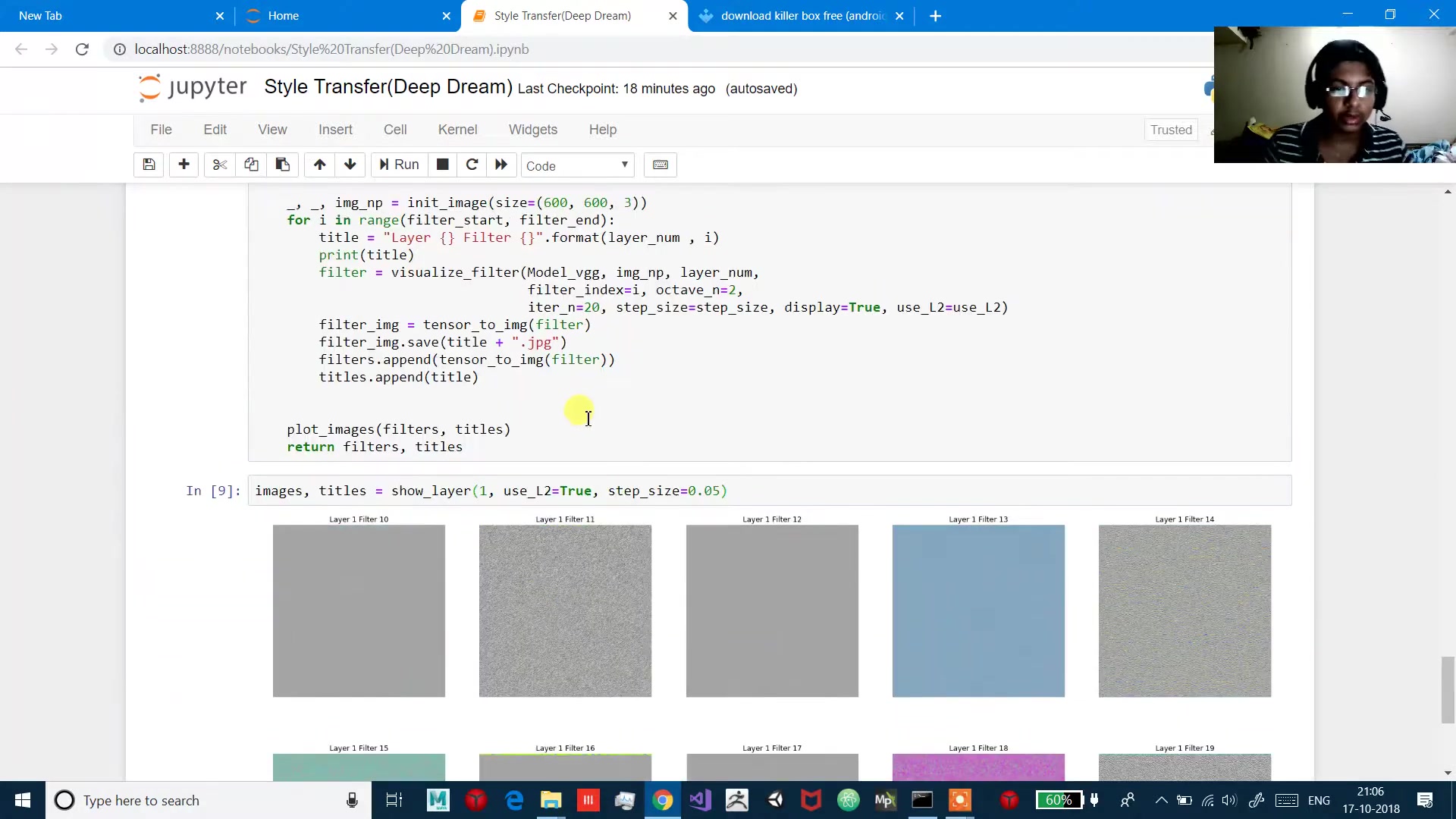Run the current cell
This screenshot has height=819, width=1456.
399,165
